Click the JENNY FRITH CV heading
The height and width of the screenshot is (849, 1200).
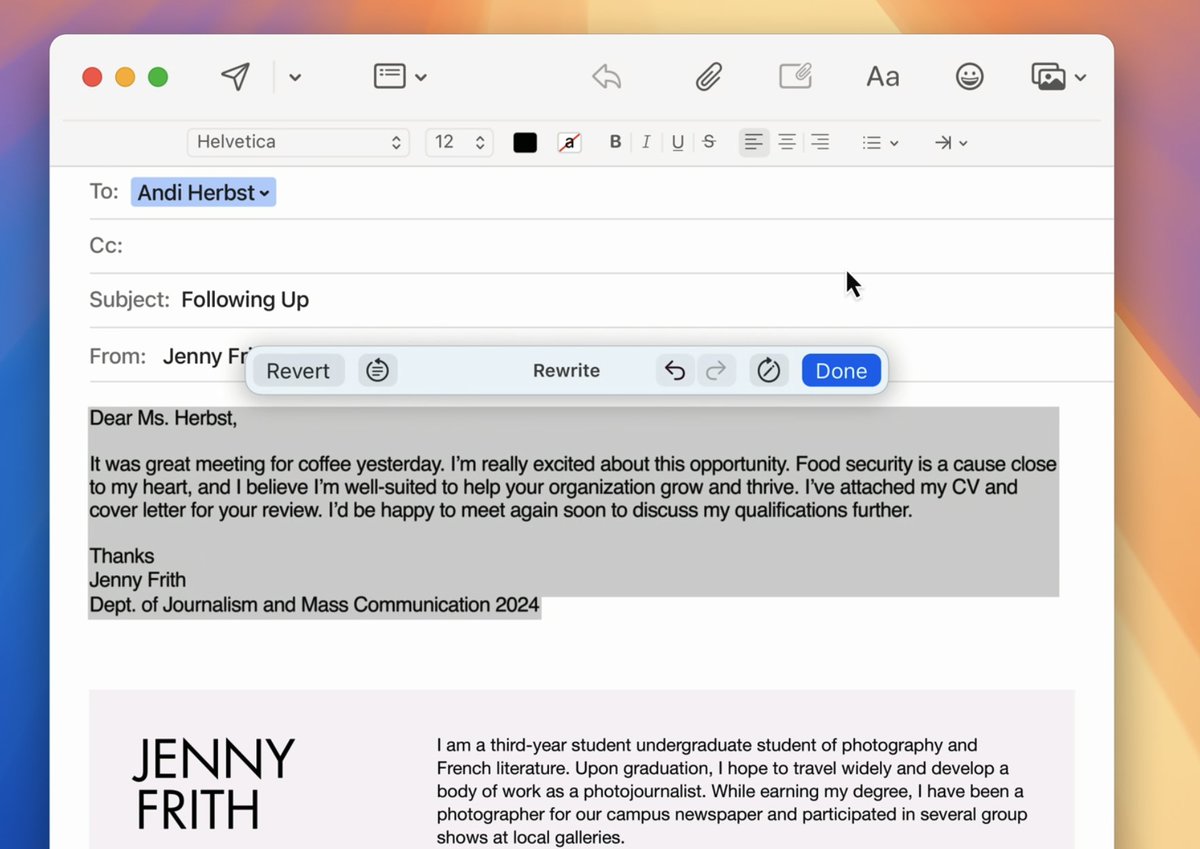pyautogui.click(x=213, y=784)
